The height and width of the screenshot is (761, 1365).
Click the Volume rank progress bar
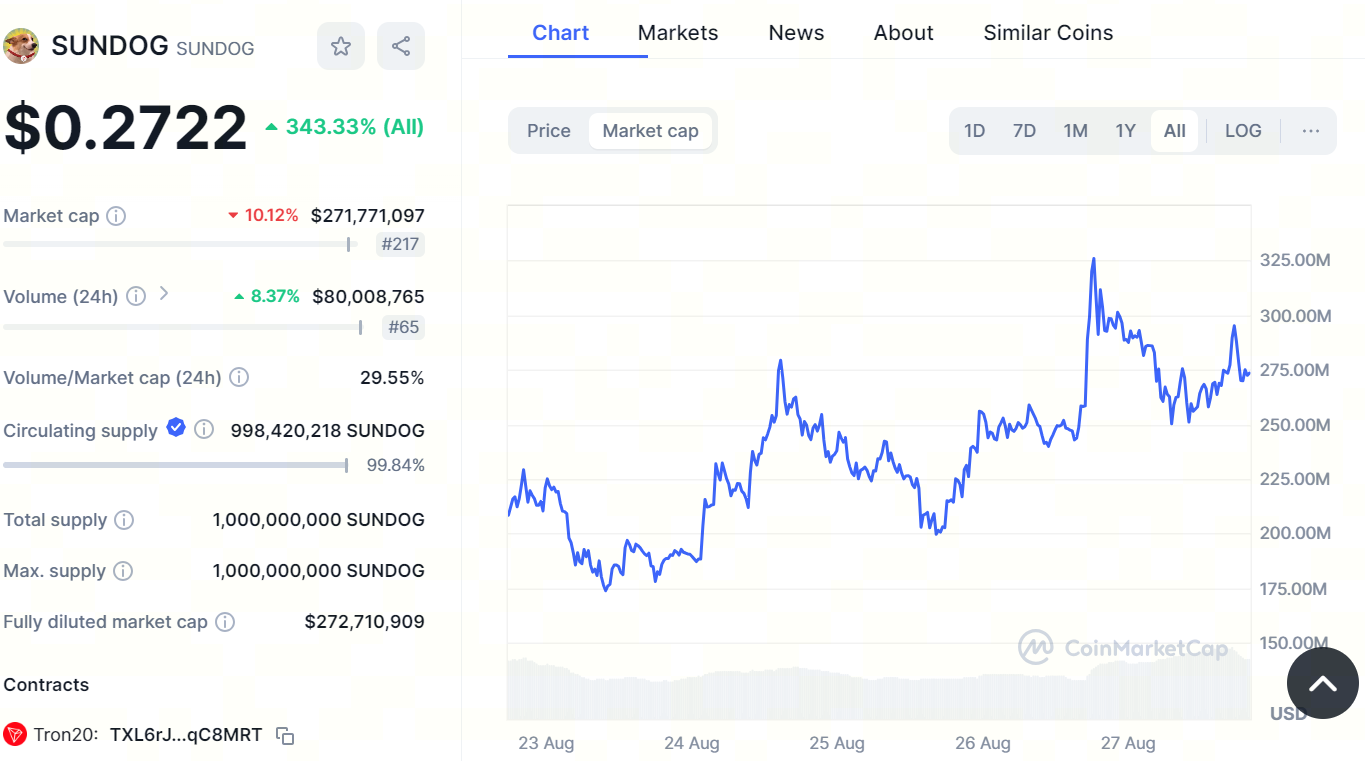[x=184, y=327]
